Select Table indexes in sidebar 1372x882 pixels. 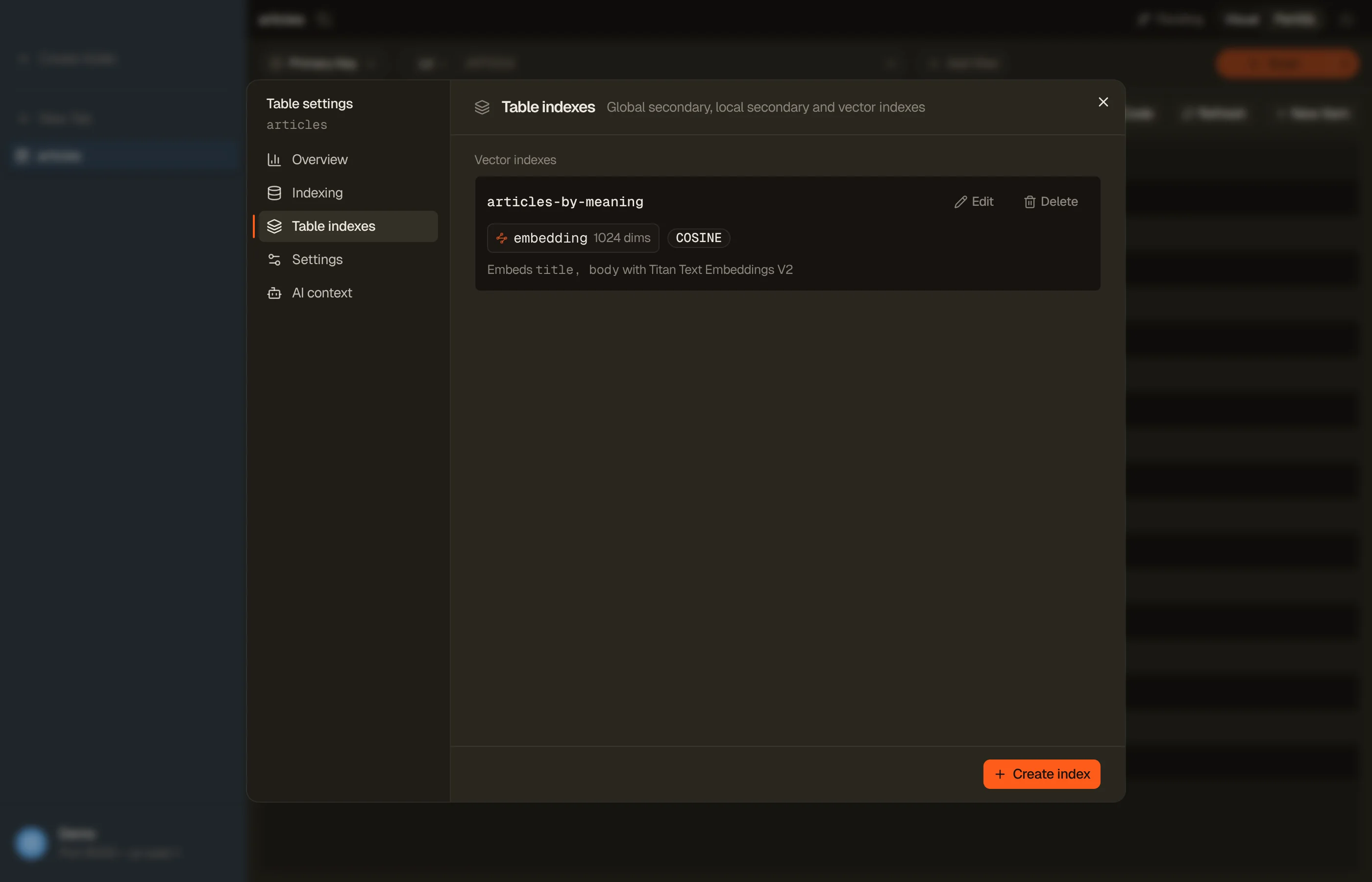348,226
